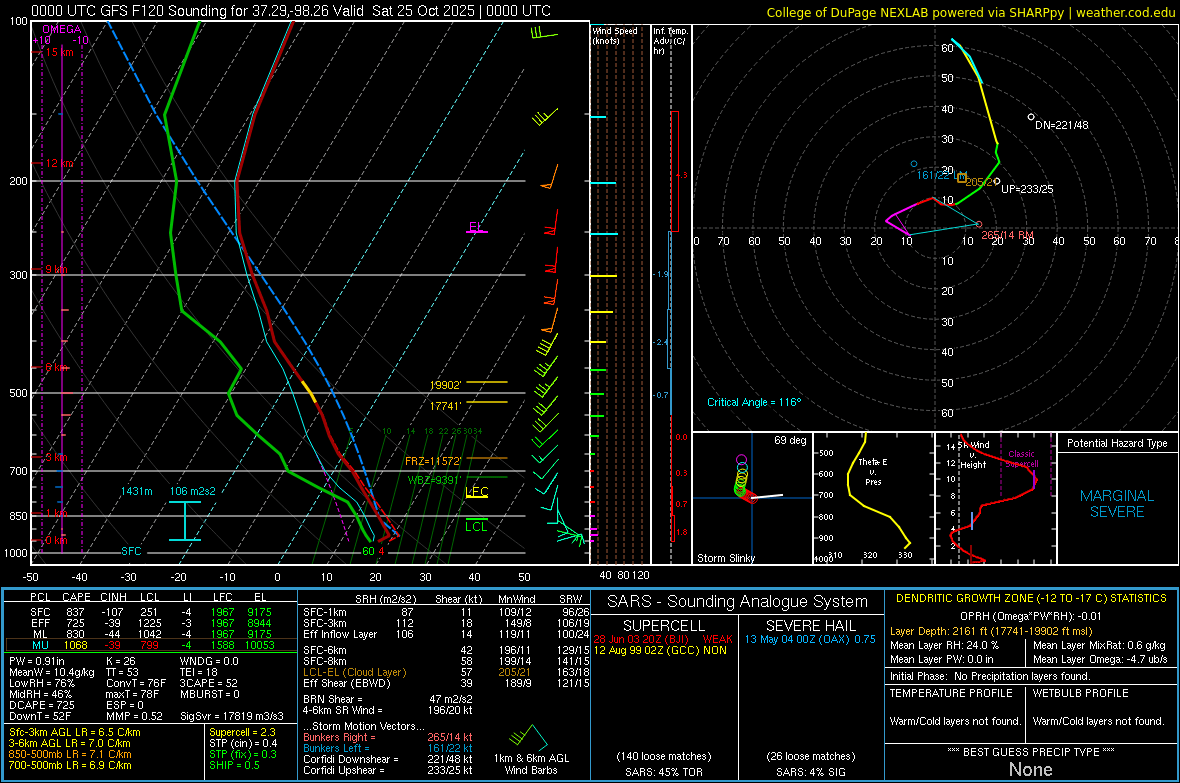
Task: Select the SFC parcel row
Action: (151, 612)
